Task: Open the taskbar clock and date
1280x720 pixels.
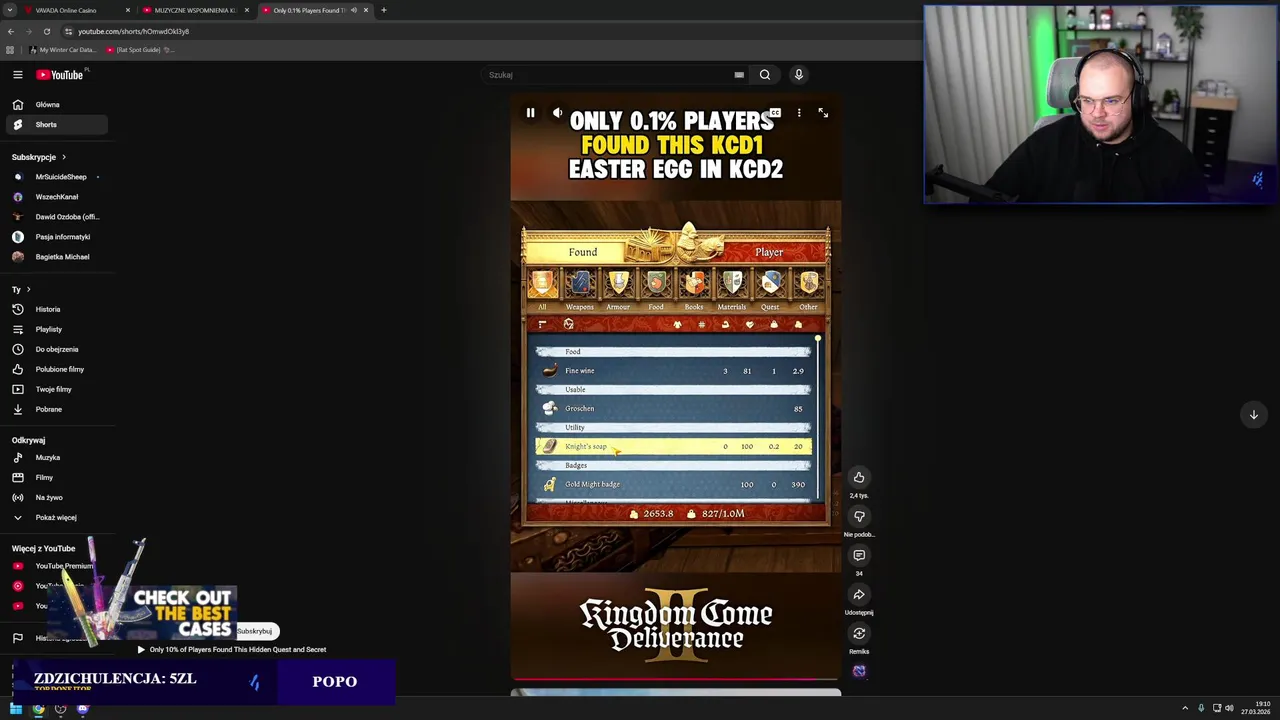Action: (x=1256, y=709)
